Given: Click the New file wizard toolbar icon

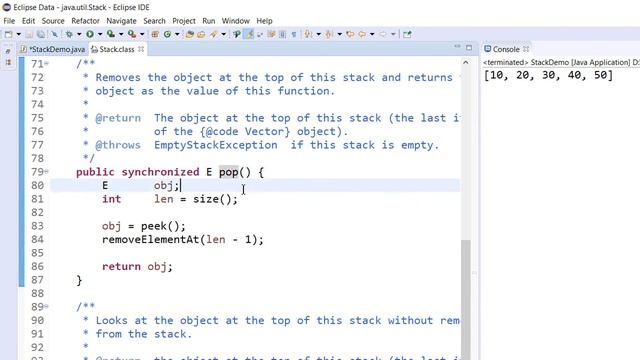Looking at the screenshot, I should [9, 34].
